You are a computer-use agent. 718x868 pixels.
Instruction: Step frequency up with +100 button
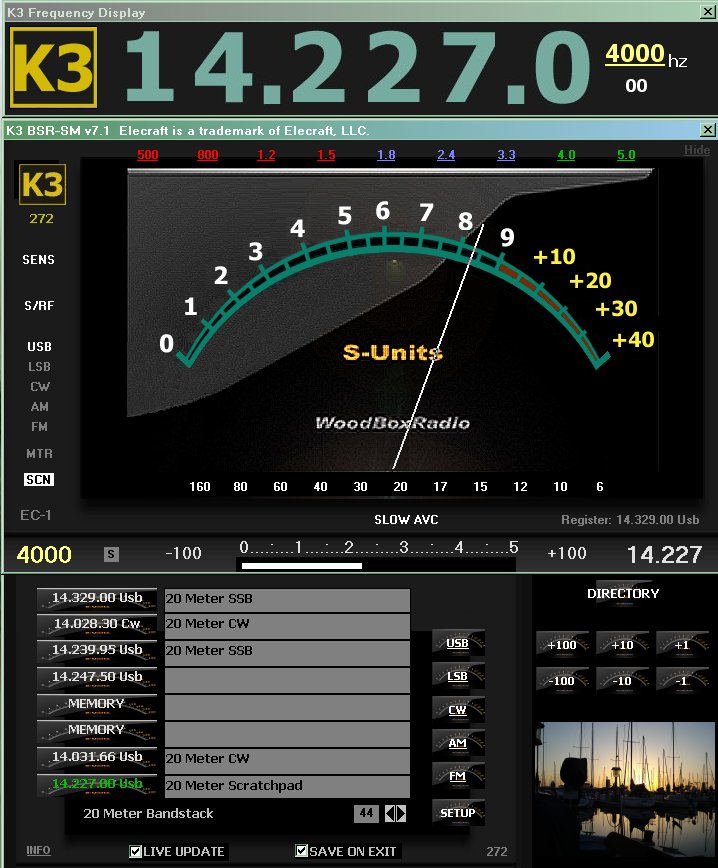pyautogui.click(x=562, y=645)
